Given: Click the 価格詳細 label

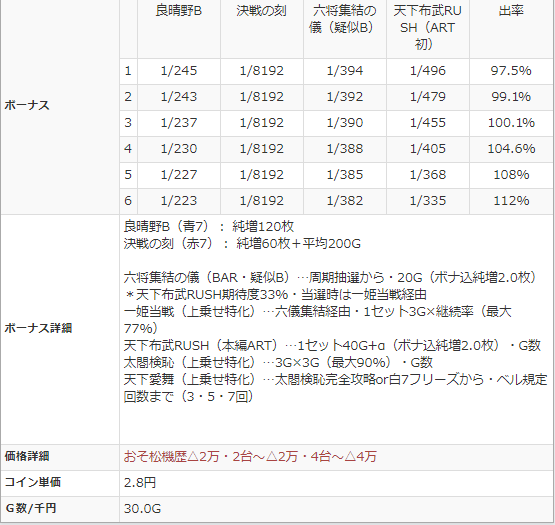Looking at the screenshot, I should 27,456.
